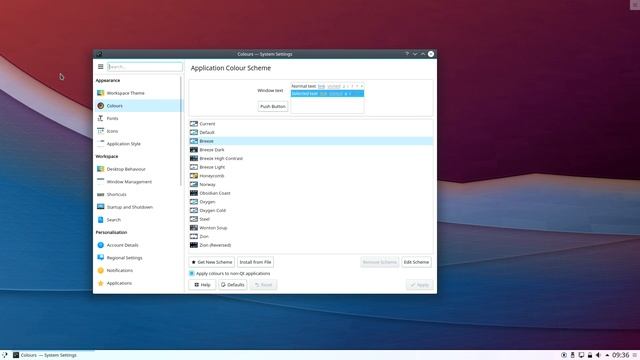Open Desktop Behaviour settings
The image size is (640, 360).
pos(139,169)
